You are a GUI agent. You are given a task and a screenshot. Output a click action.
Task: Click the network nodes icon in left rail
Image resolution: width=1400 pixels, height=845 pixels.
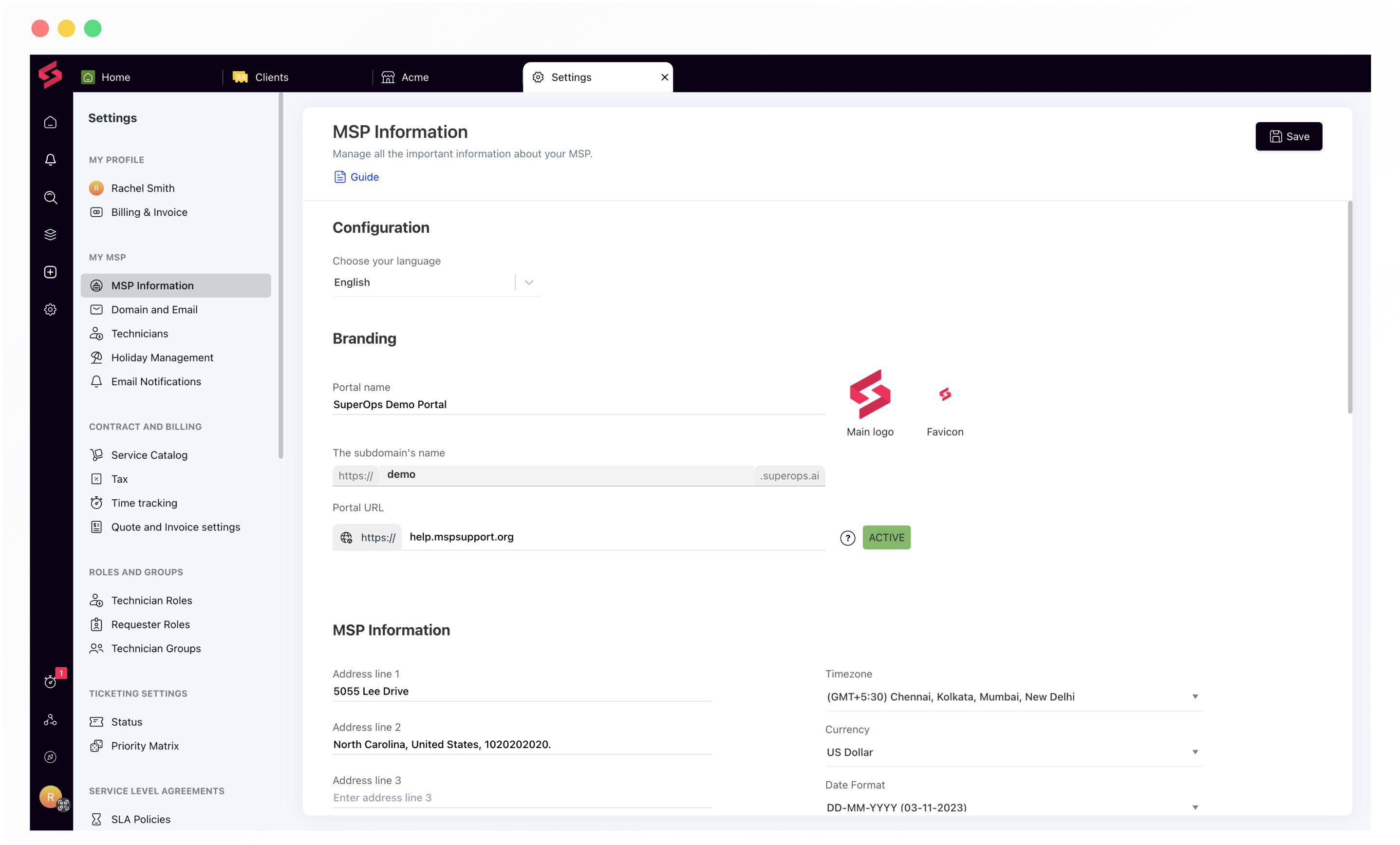click(x=51, y=719)
